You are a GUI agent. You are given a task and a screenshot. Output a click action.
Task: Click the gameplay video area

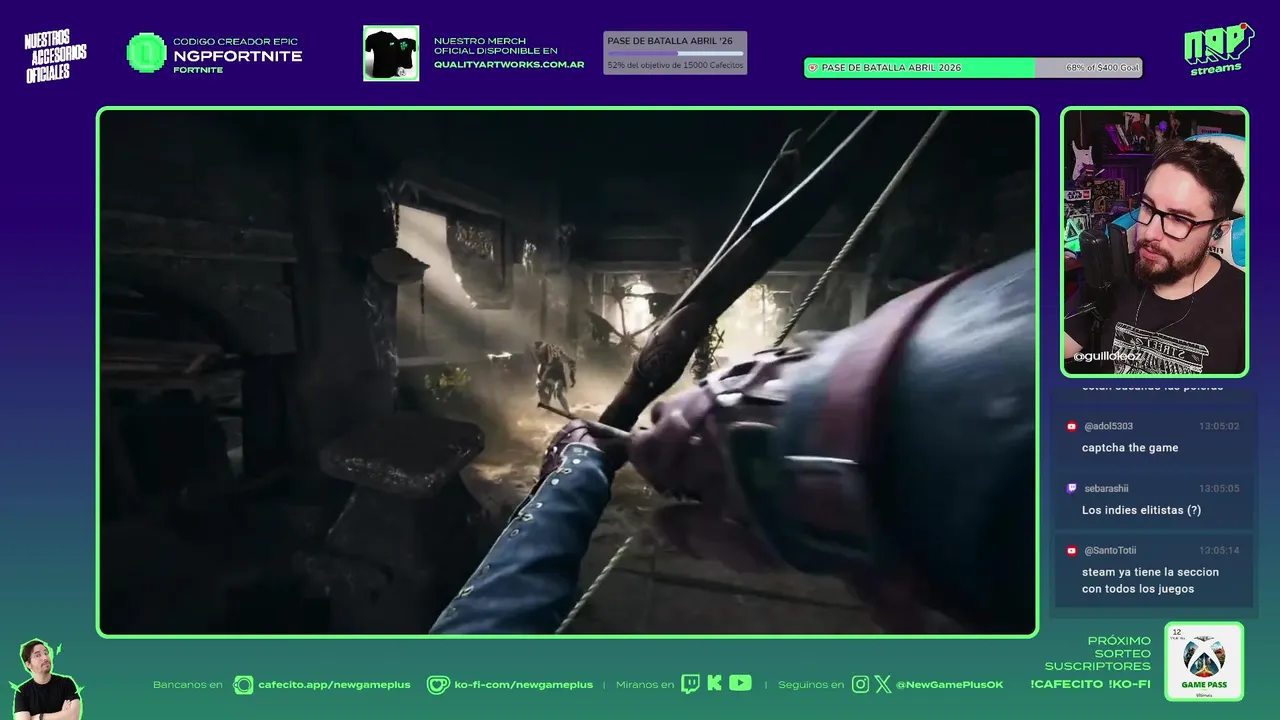pyautogui.click(x=567, y=372)
